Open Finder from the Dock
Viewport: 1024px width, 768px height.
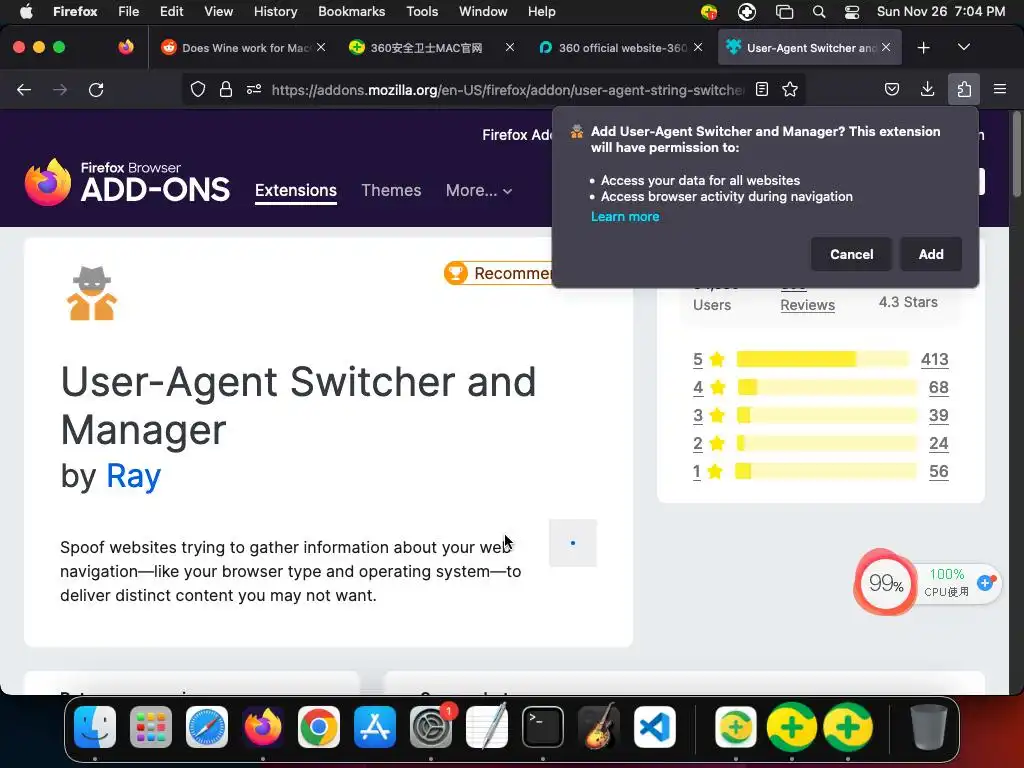tap(95, 727)
